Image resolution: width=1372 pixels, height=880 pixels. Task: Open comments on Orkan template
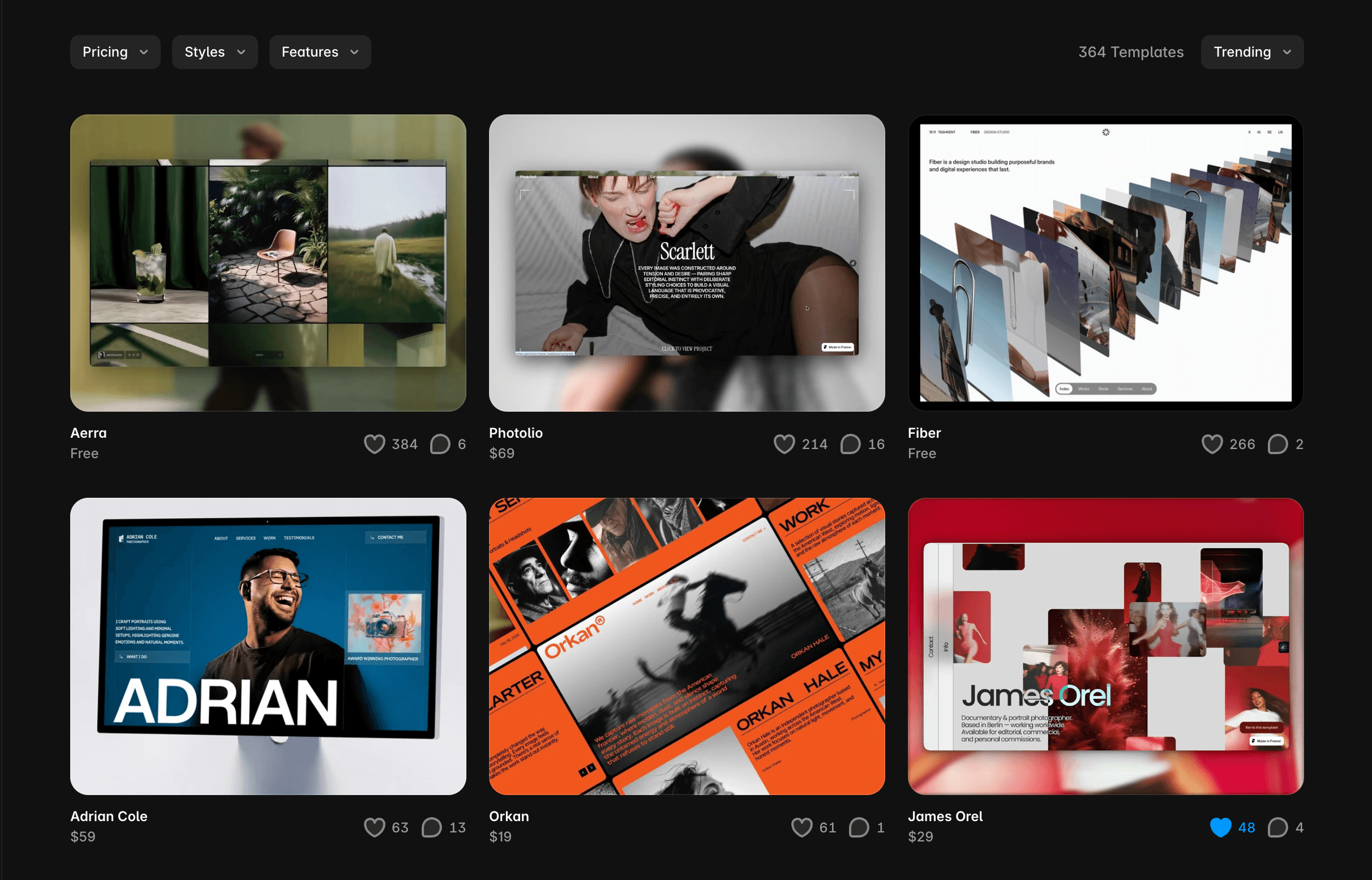pos(859,827)
